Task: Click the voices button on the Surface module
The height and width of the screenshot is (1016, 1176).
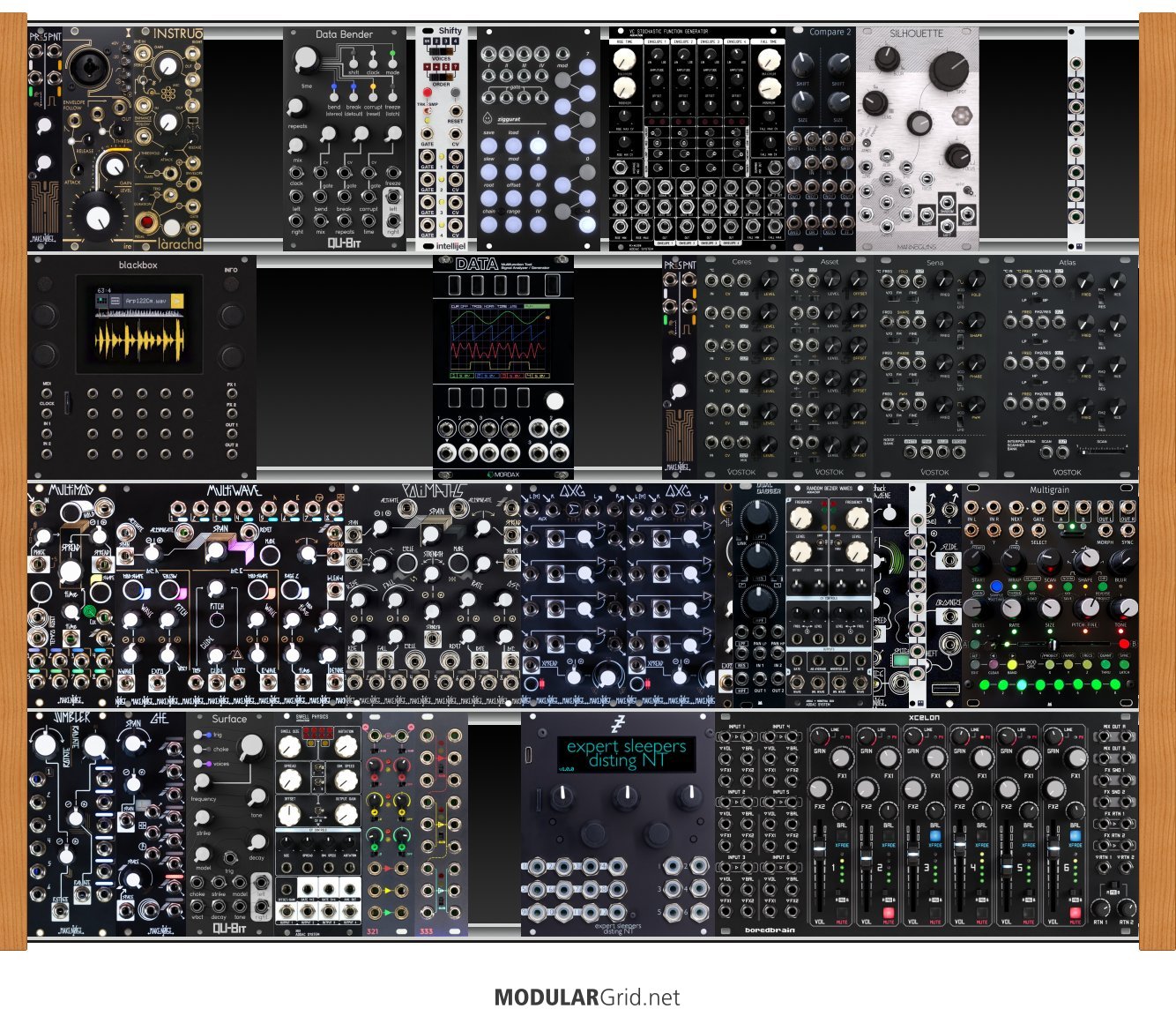Action: [x=199, y=764]
